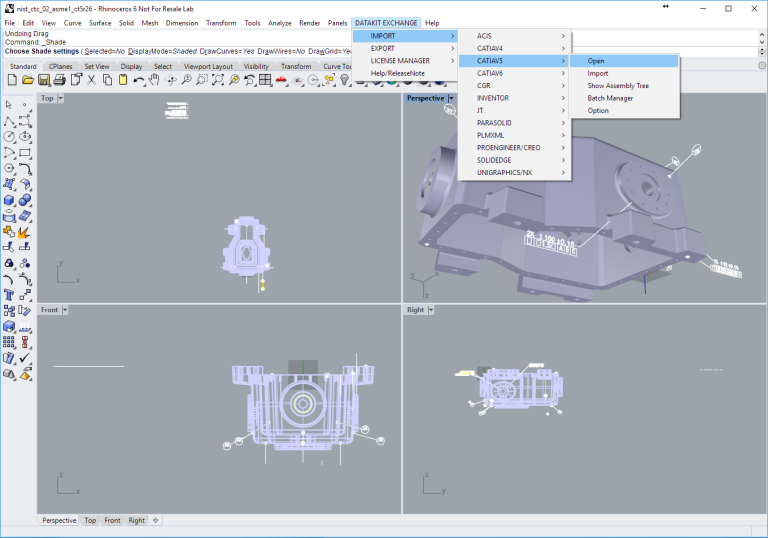Switch to the CPlanes toolbar tab

point(60,66)
